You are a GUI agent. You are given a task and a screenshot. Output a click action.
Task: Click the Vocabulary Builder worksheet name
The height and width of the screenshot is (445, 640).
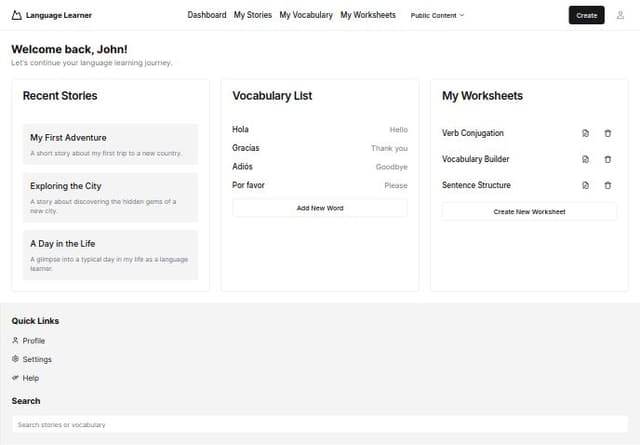[476, 159]
